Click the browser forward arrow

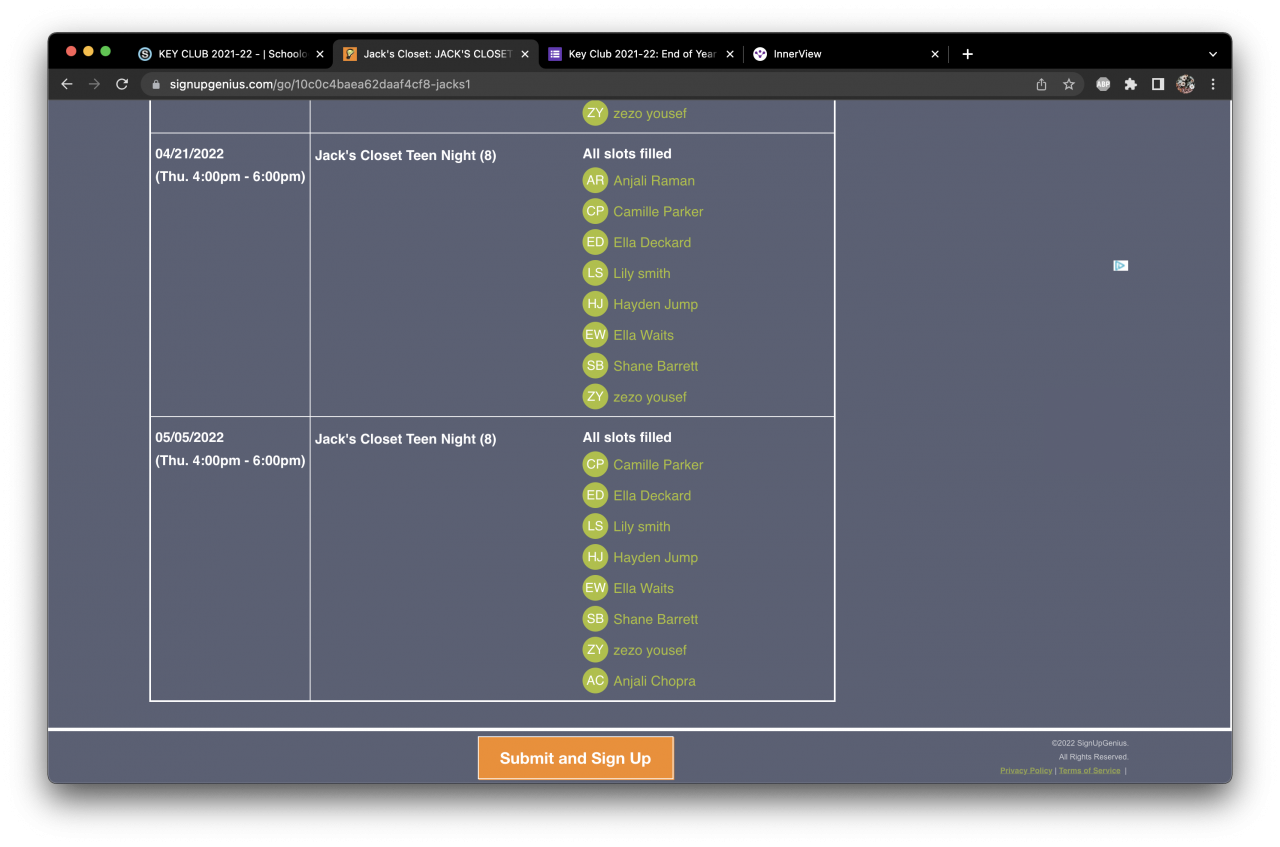tap(94, 84)
